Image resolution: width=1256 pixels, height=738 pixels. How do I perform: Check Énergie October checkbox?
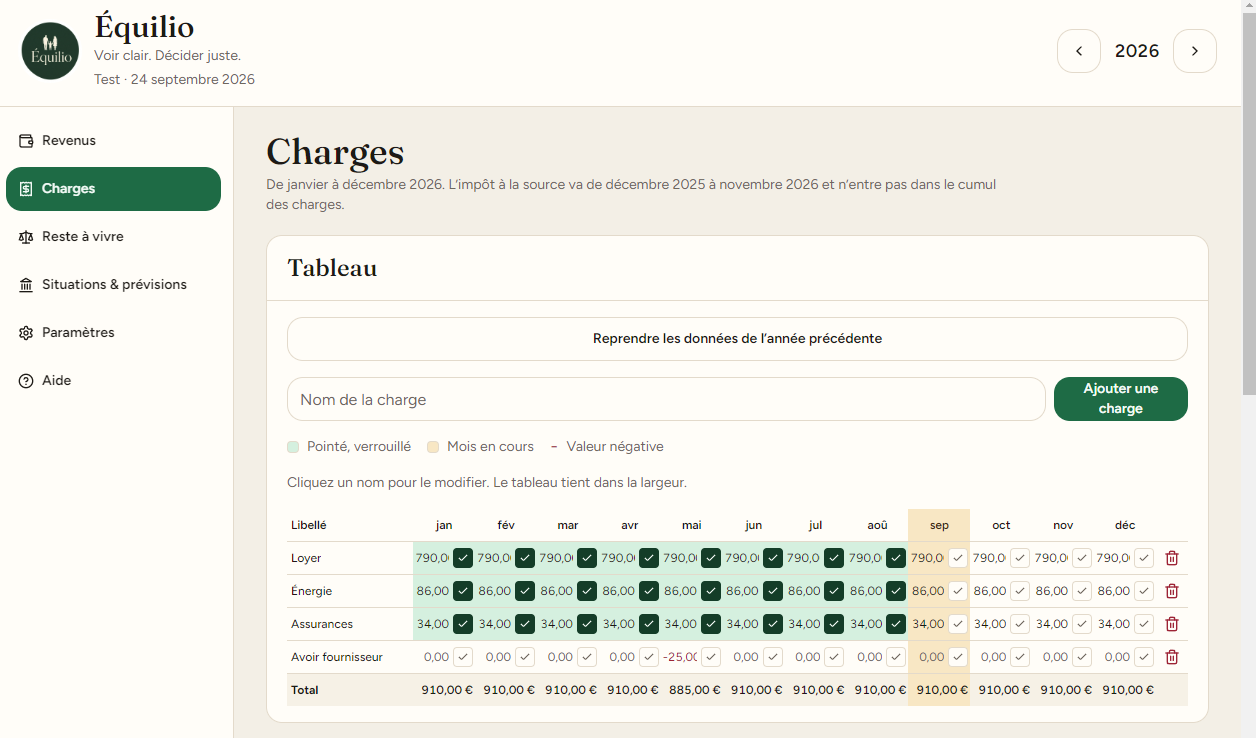[x=1020, y=591]
